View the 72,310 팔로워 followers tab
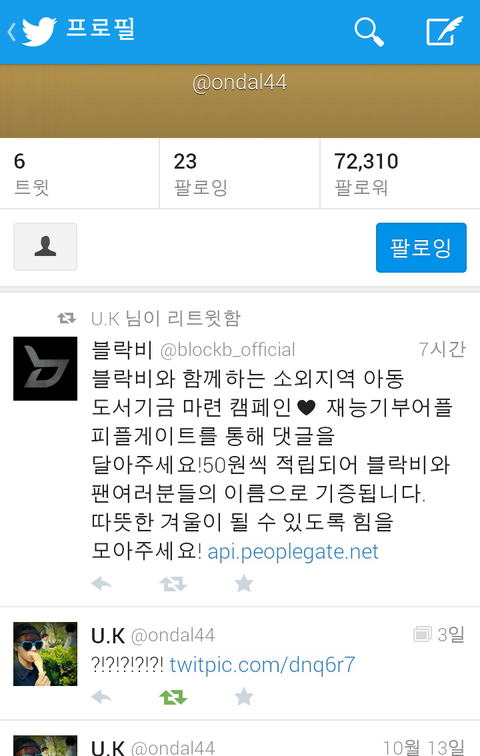Image resolution: width=480 pixels, height=756 pixels. click(x=400, y=174)
